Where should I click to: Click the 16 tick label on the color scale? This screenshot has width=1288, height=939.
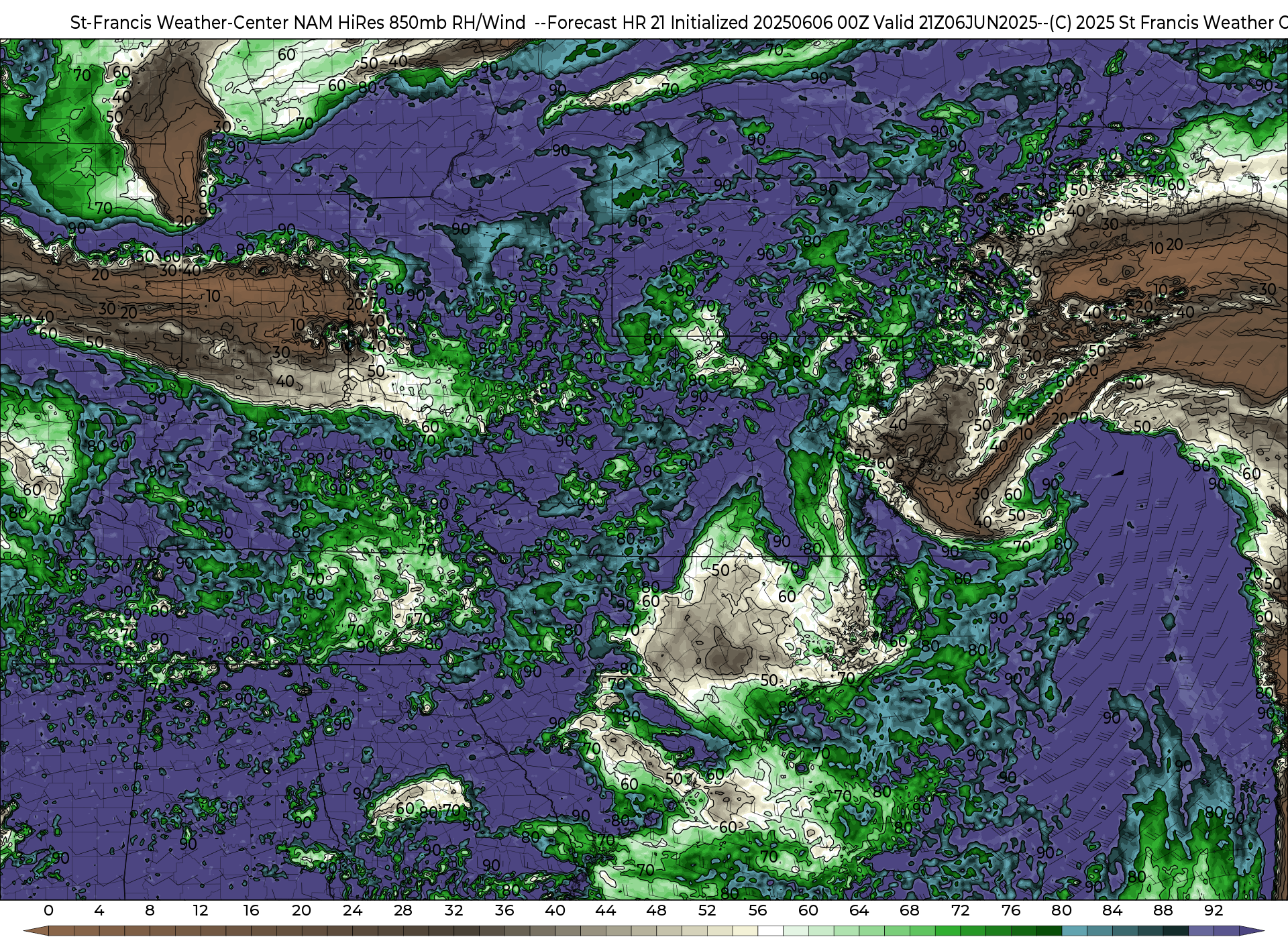251,910
